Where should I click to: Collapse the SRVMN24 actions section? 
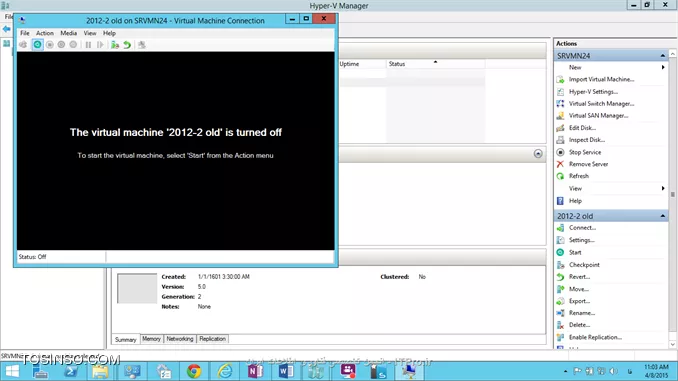coord(662,56)
